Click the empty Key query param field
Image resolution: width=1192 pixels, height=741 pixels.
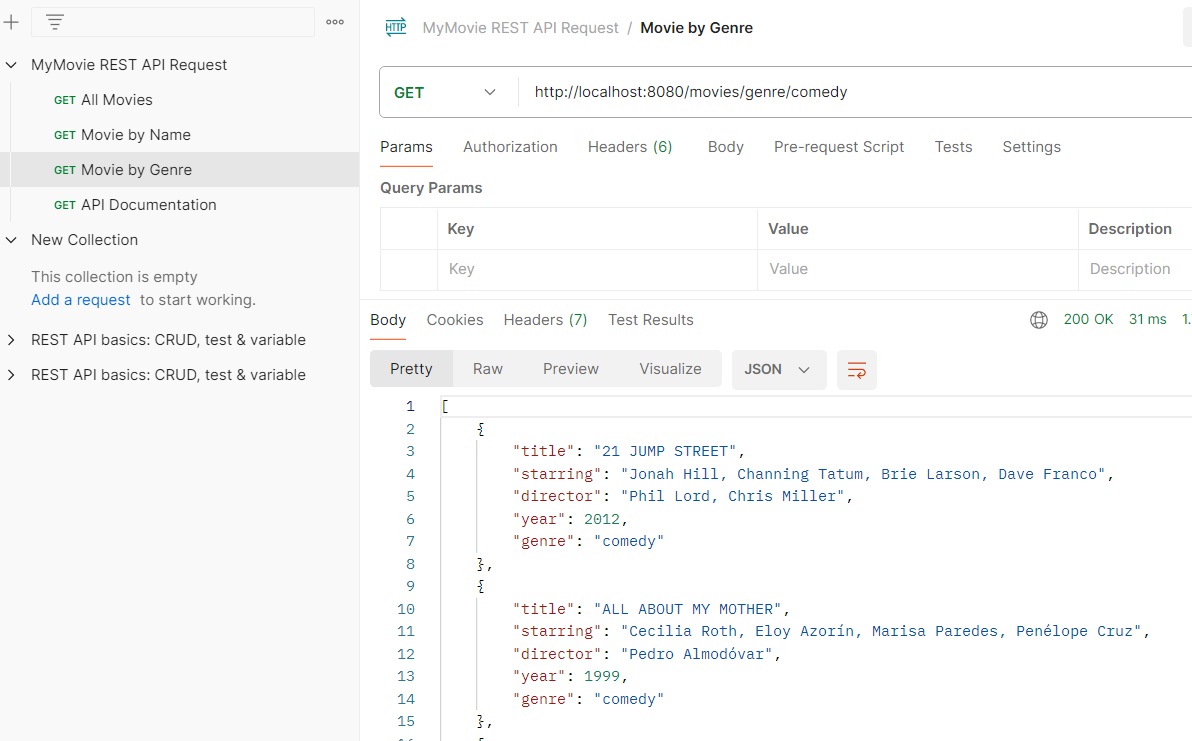coord(597,269)
